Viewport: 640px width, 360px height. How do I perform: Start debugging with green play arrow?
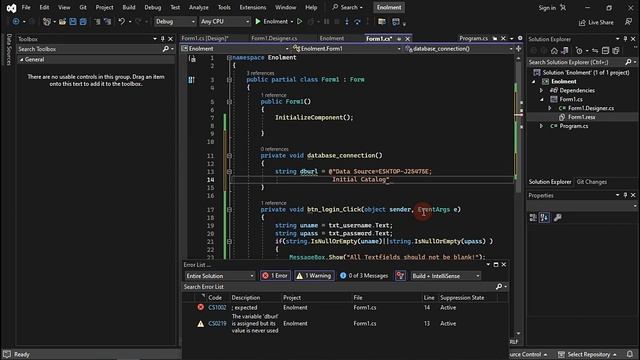[x=258, y=22]
